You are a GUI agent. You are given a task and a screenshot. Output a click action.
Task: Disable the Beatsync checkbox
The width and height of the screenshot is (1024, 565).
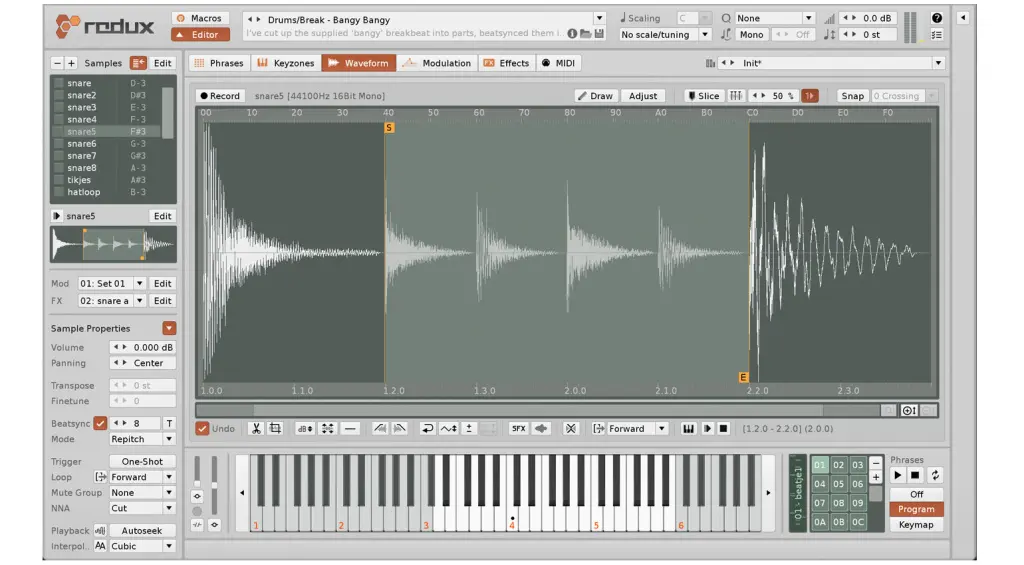coord(100,423)
